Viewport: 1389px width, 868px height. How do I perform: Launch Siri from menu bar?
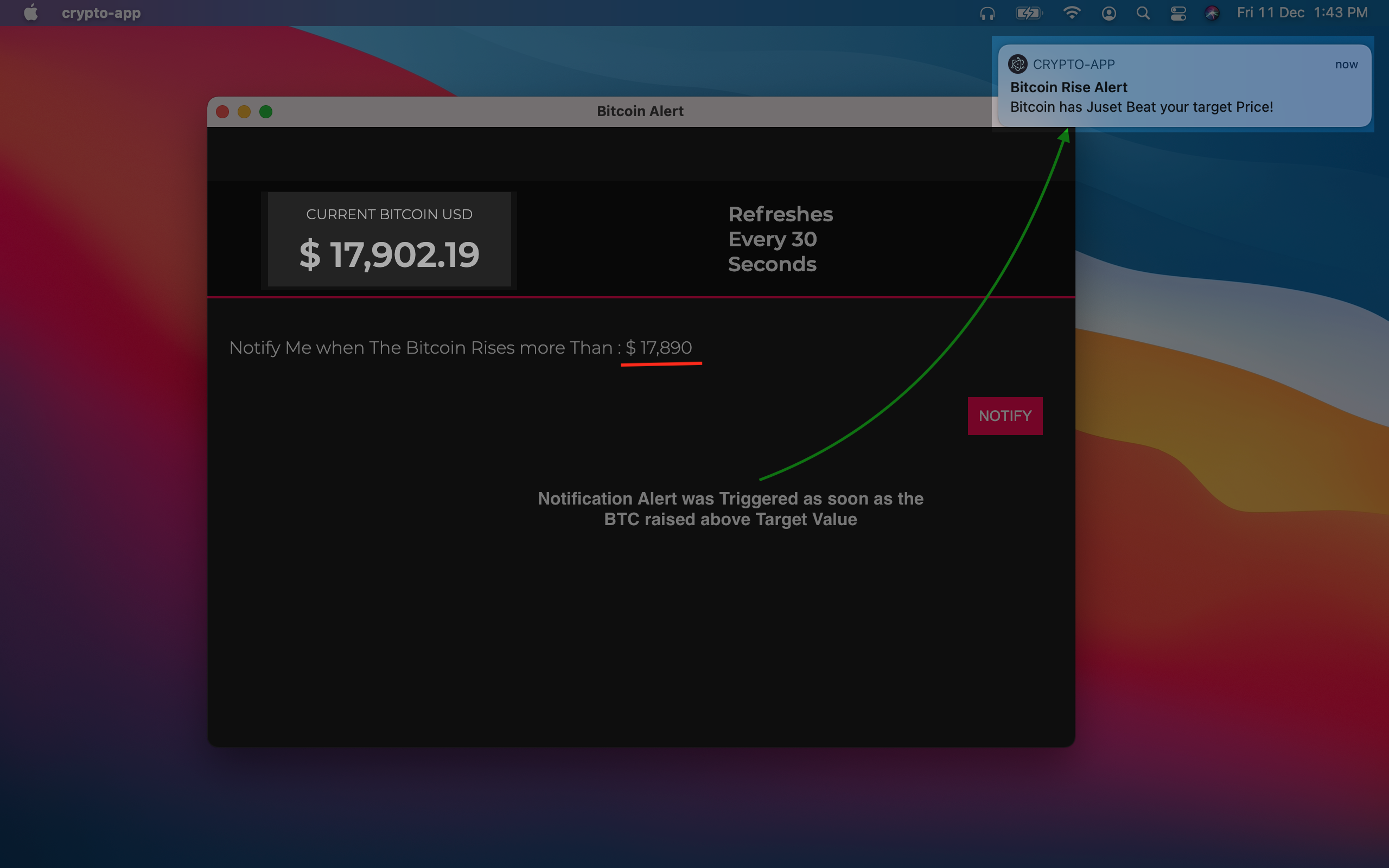(x=1212, y=13)
